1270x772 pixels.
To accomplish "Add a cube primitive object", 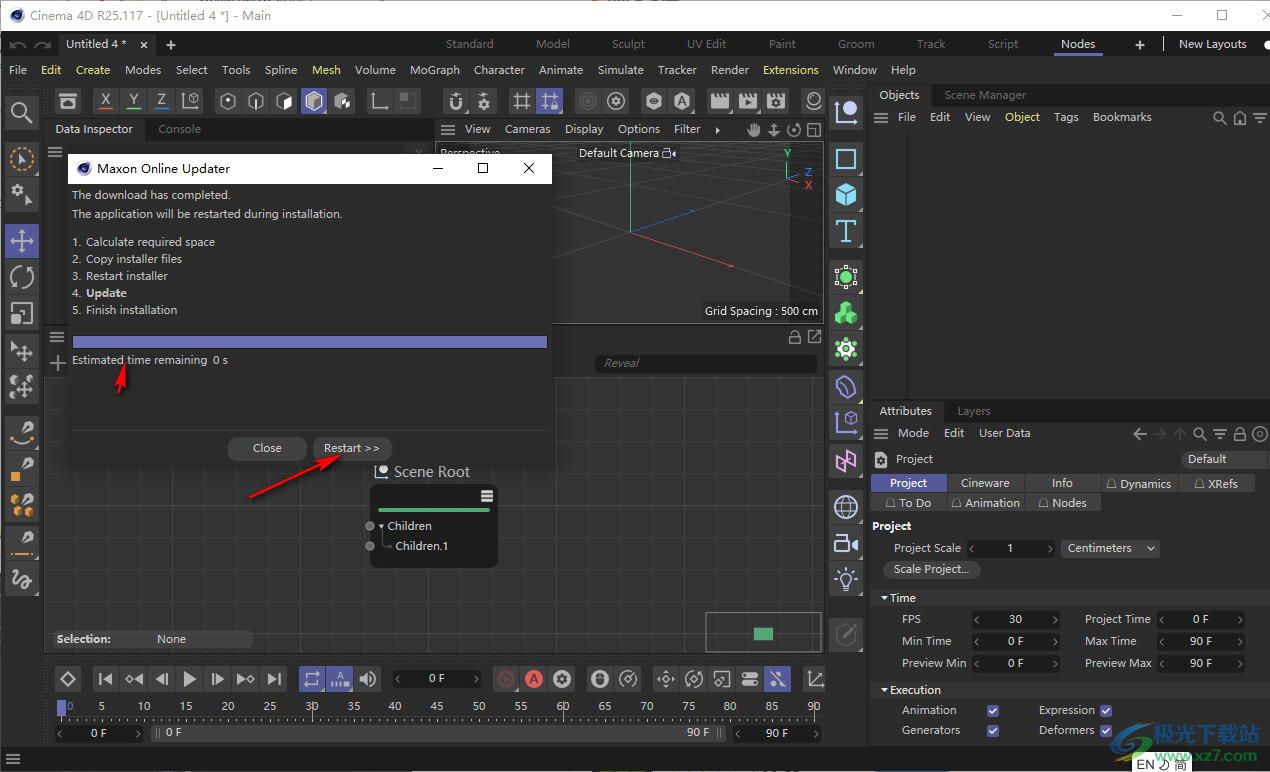I will 846,194.
